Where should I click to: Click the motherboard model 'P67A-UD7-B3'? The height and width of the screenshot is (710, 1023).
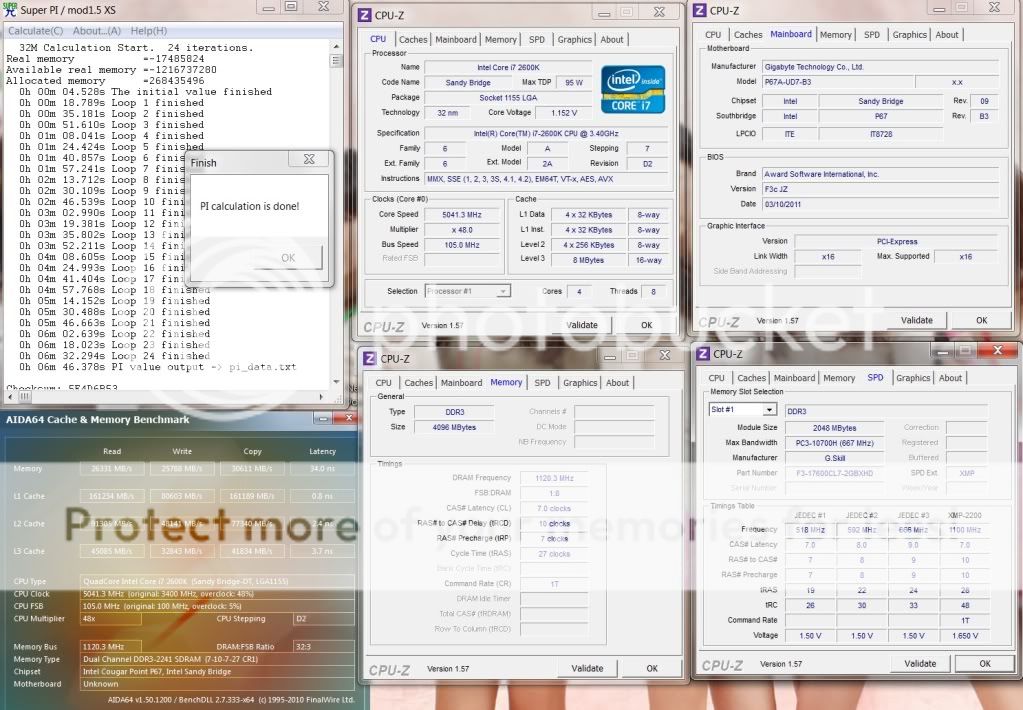(x=838, y=82)
